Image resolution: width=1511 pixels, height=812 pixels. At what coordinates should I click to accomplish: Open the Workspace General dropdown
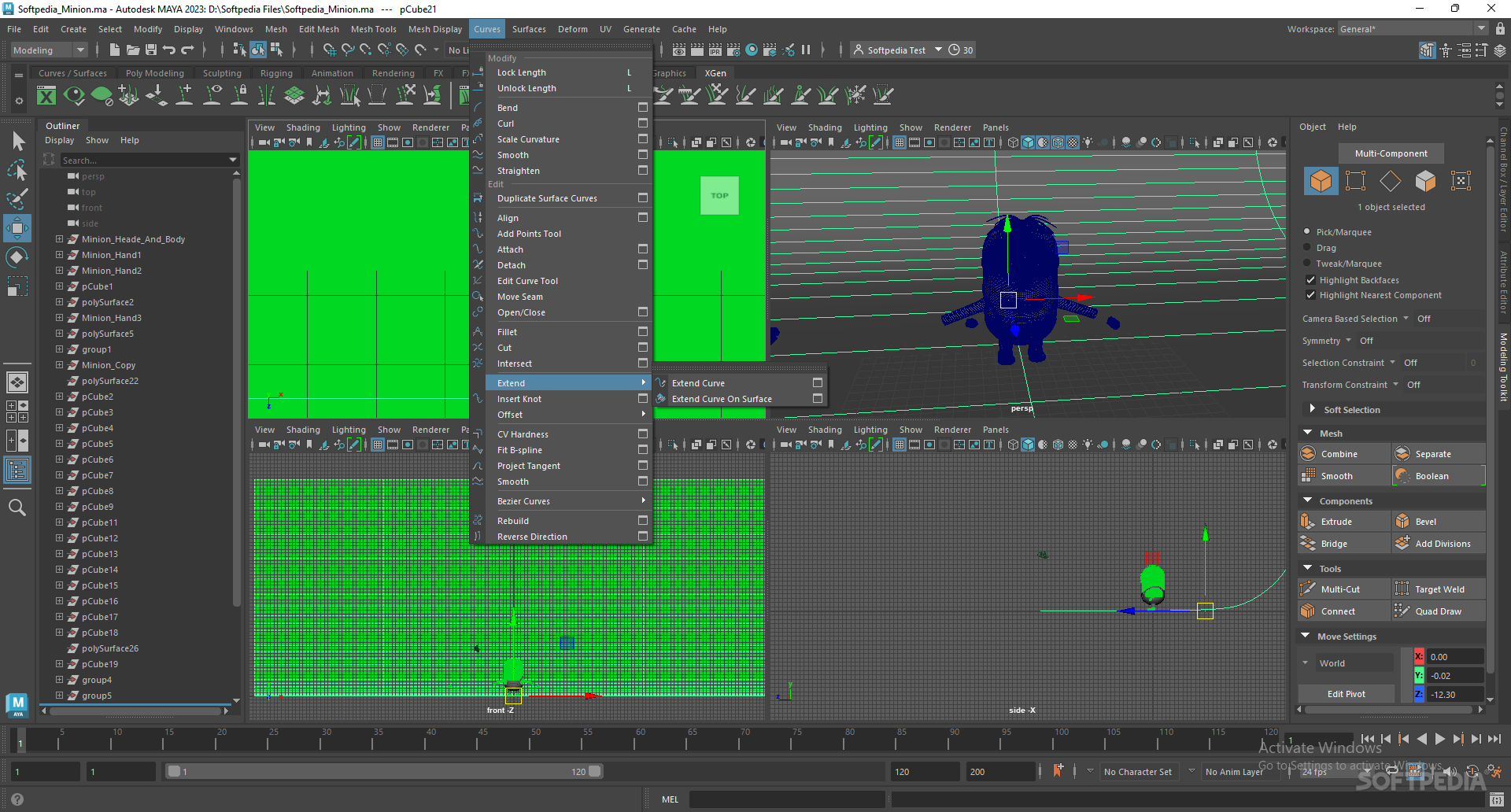point(1413,29)
